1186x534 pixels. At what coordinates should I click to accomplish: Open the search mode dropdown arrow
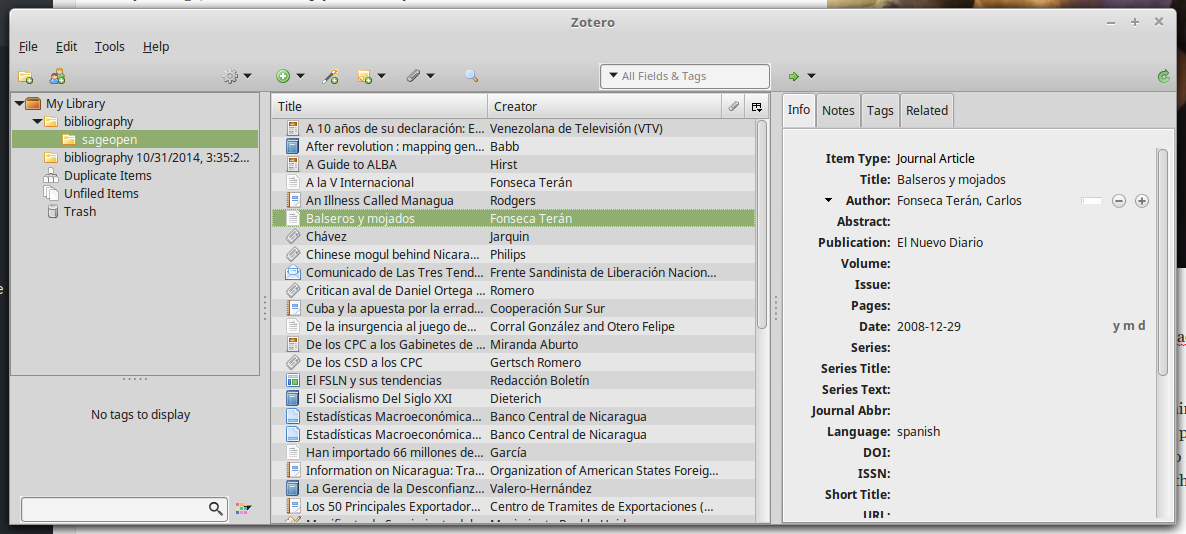613,76
